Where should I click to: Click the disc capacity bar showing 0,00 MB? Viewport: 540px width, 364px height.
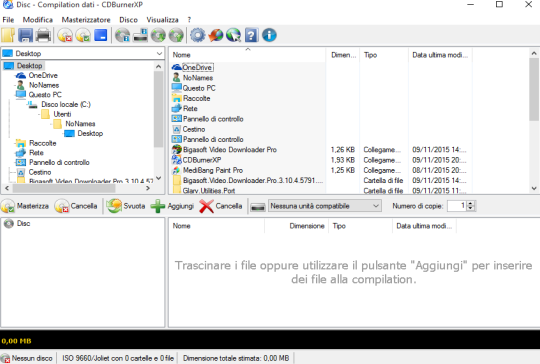coord(270,341)
